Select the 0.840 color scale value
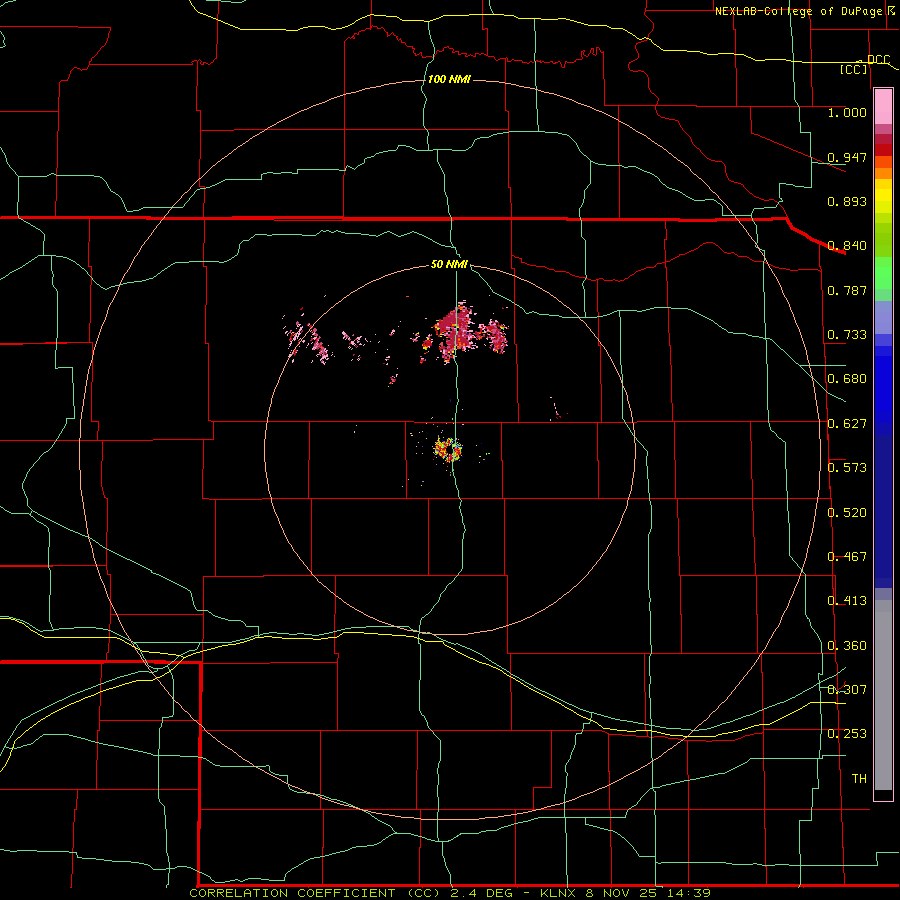This screenshot has width=900, height=900. pos(847,246)
